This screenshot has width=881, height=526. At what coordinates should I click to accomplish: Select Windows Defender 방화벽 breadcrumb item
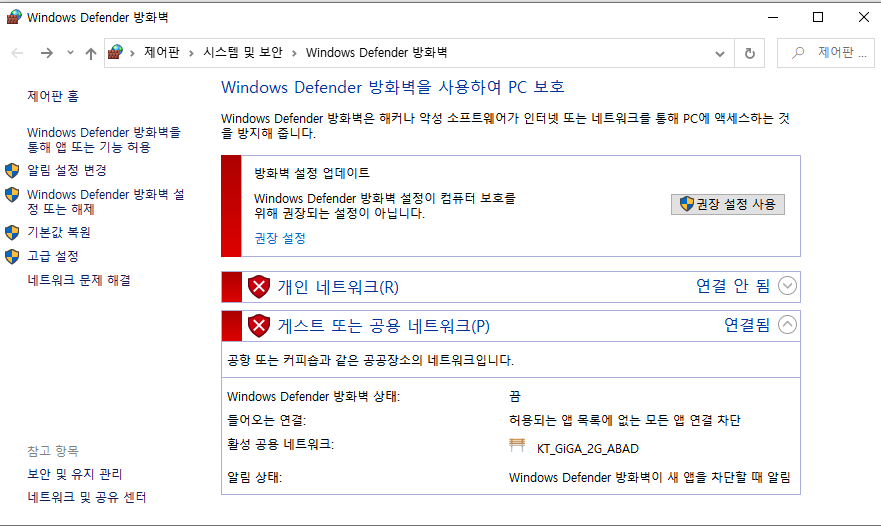376,52
